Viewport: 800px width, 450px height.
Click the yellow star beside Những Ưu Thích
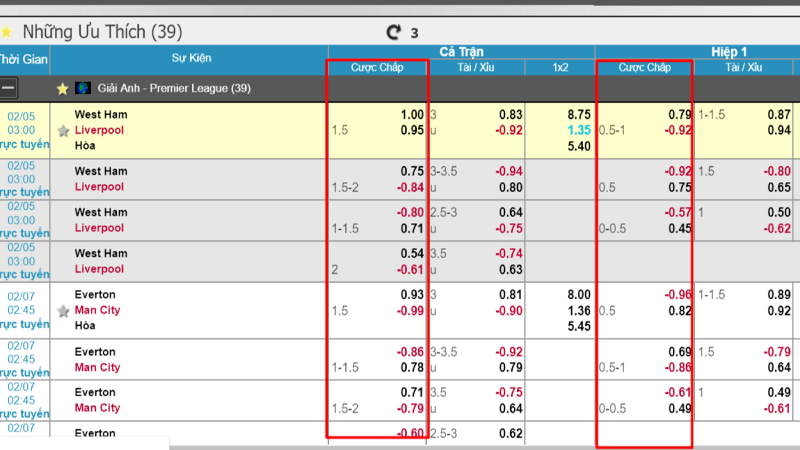7,32
